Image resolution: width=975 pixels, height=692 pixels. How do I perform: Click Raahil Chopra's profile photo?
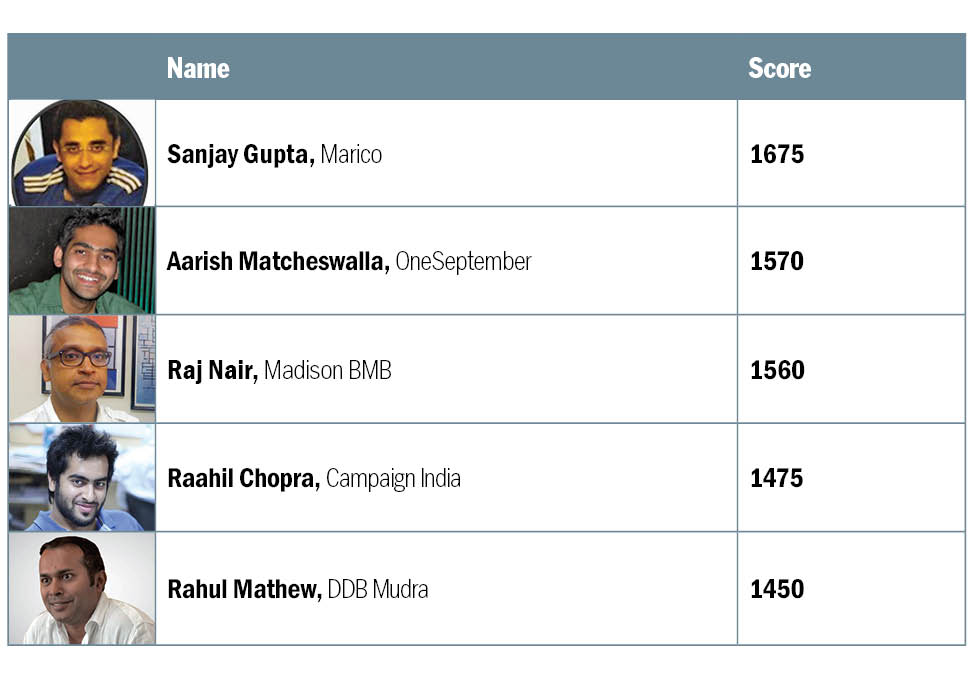click(82, 477)
